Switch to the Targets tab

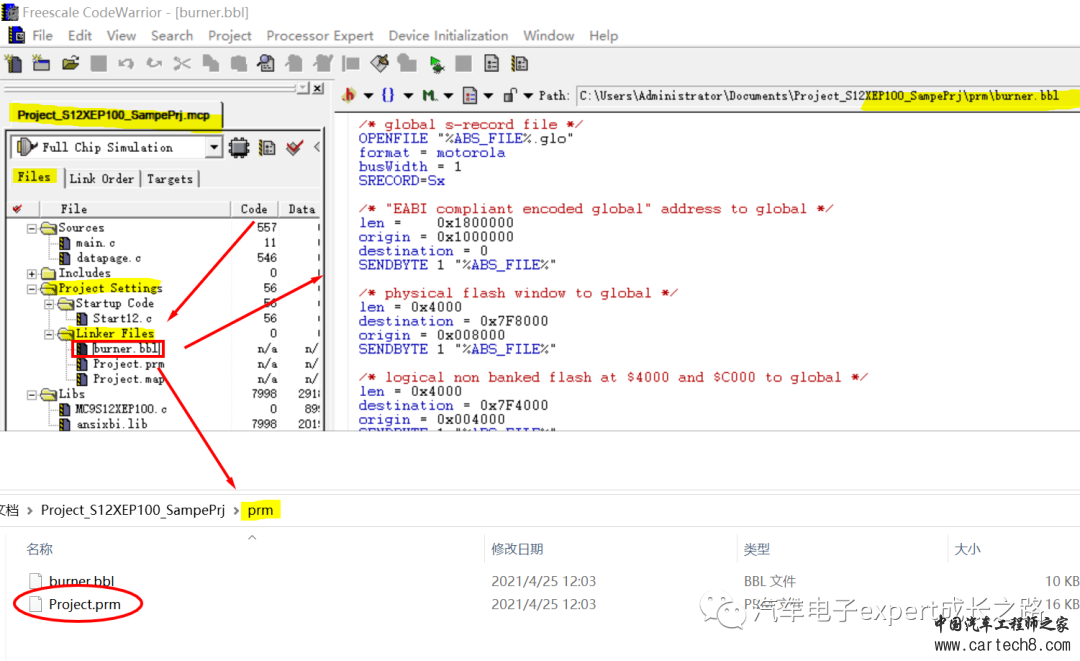click(169, 179)
